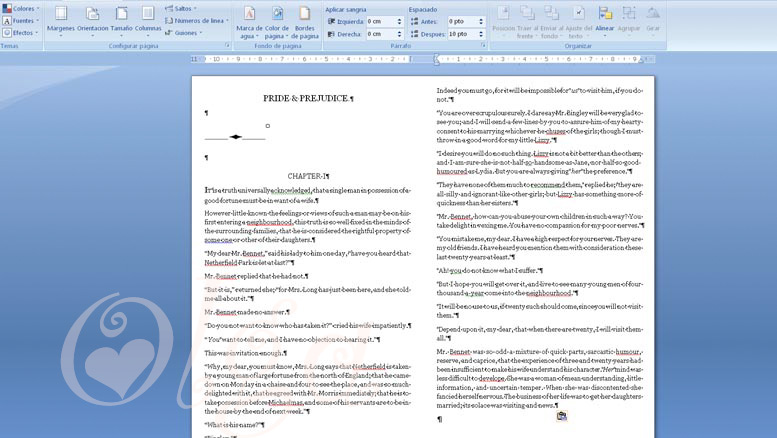Click the right indent icon beside Derecha
Viewport: 777px width, 438px height.
tap(332, 34)
